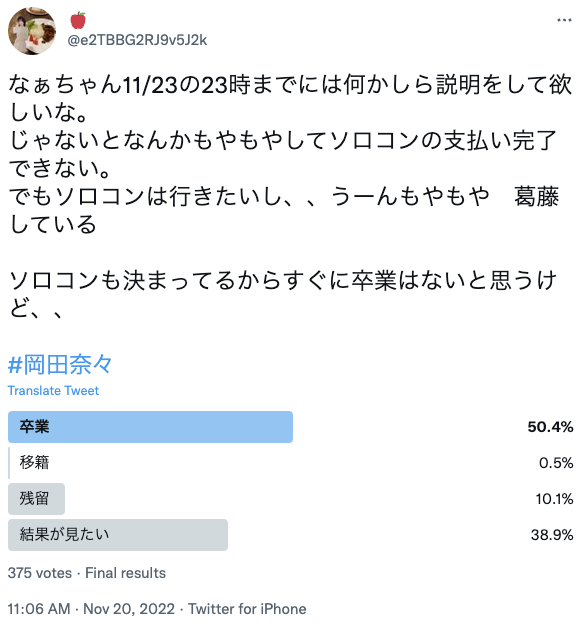Click the 50.4% result percentage
Screen dimensions: 587x631
point(550,427)
